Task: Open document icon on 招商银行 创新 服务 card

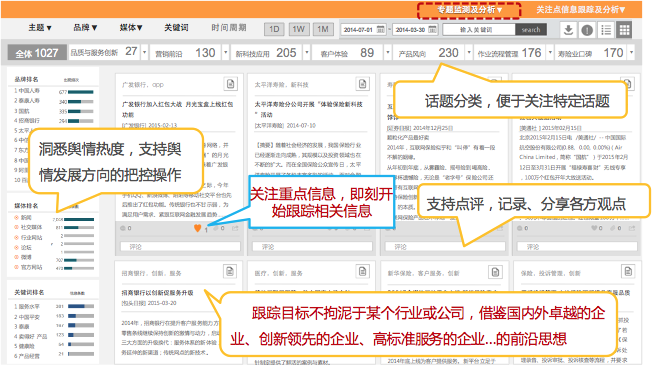Action: click(x=230, y=272)
